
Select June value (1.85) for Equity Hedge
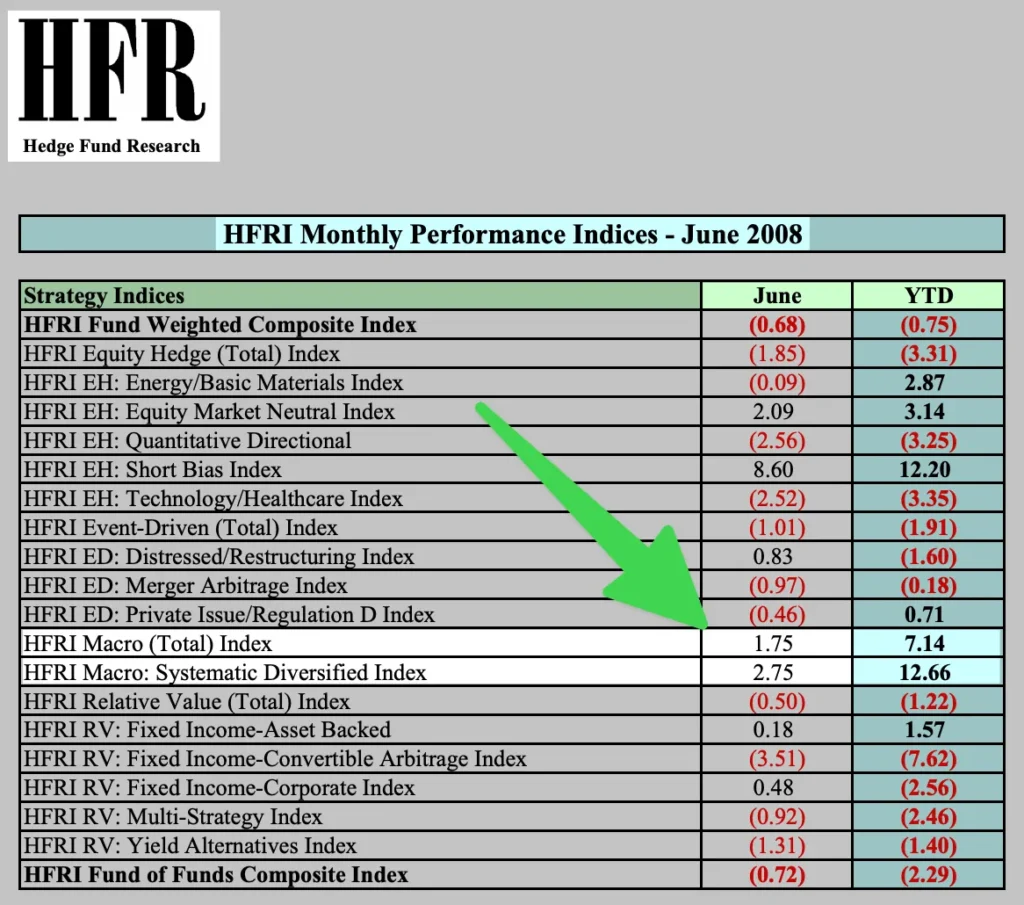[x=777, y=354]
